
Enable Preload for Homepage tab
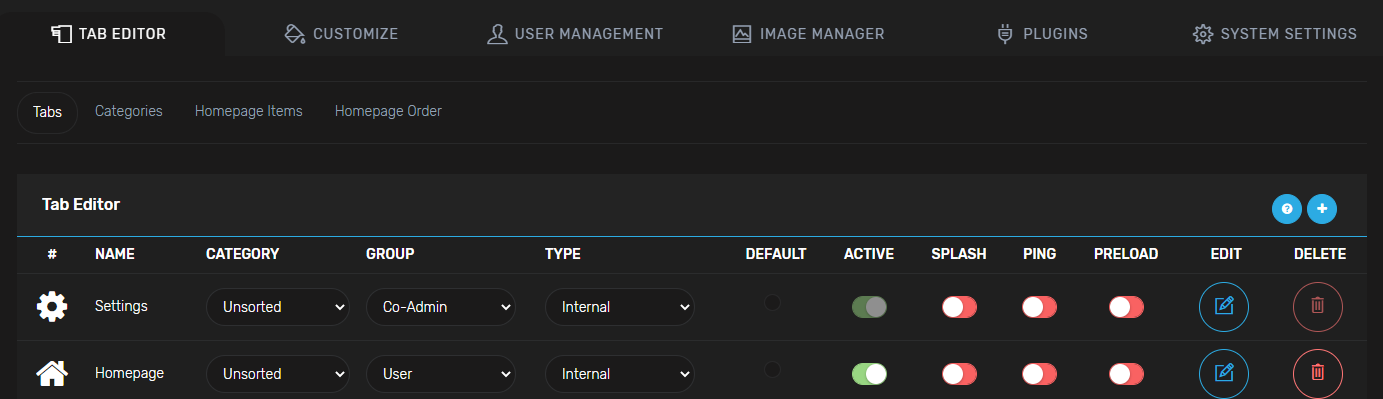click(x=1126, y=374)
